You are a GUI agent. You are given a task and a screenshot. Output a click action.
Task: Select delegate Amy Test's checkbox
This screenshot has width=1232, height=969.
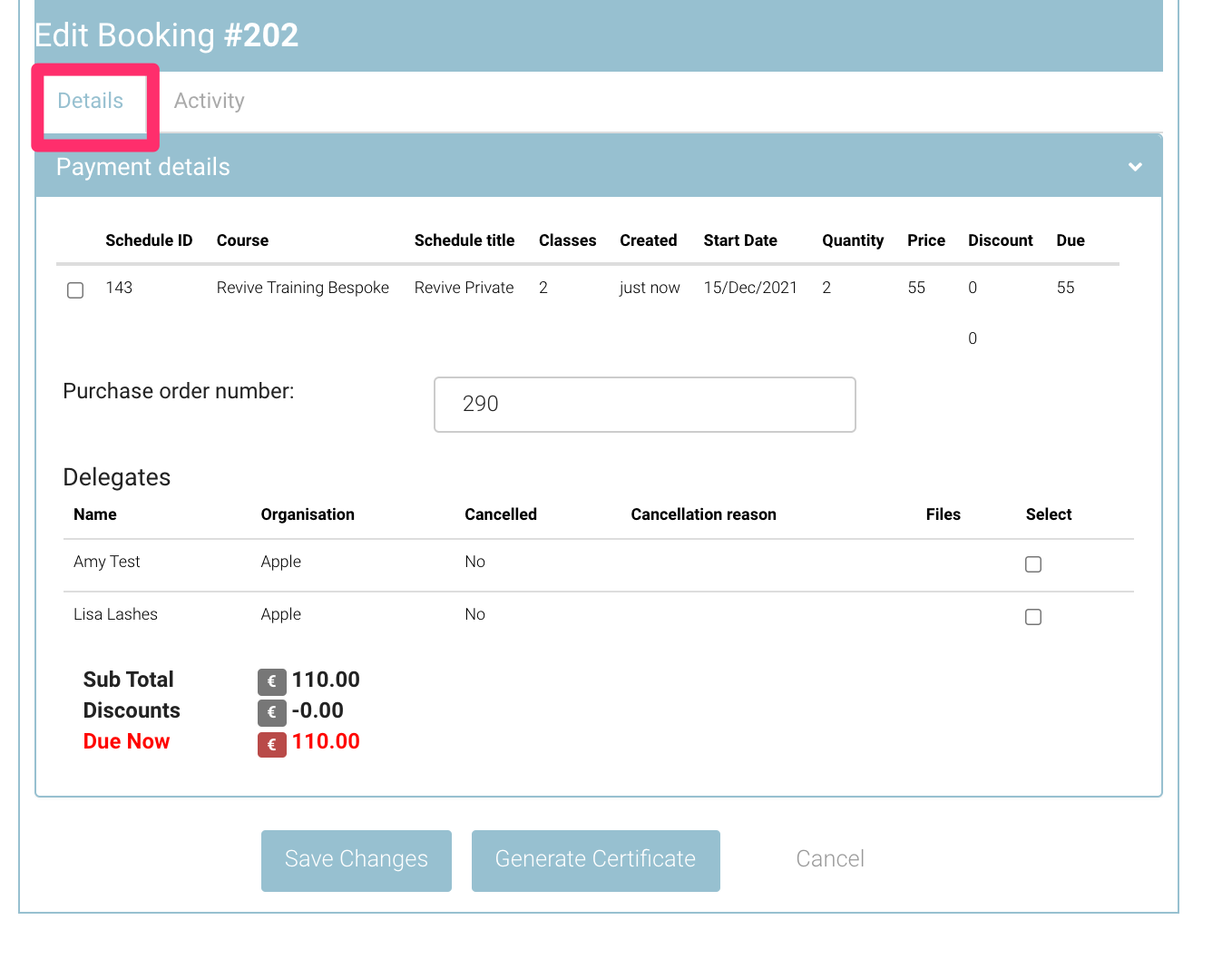[x=1032, y=564]
